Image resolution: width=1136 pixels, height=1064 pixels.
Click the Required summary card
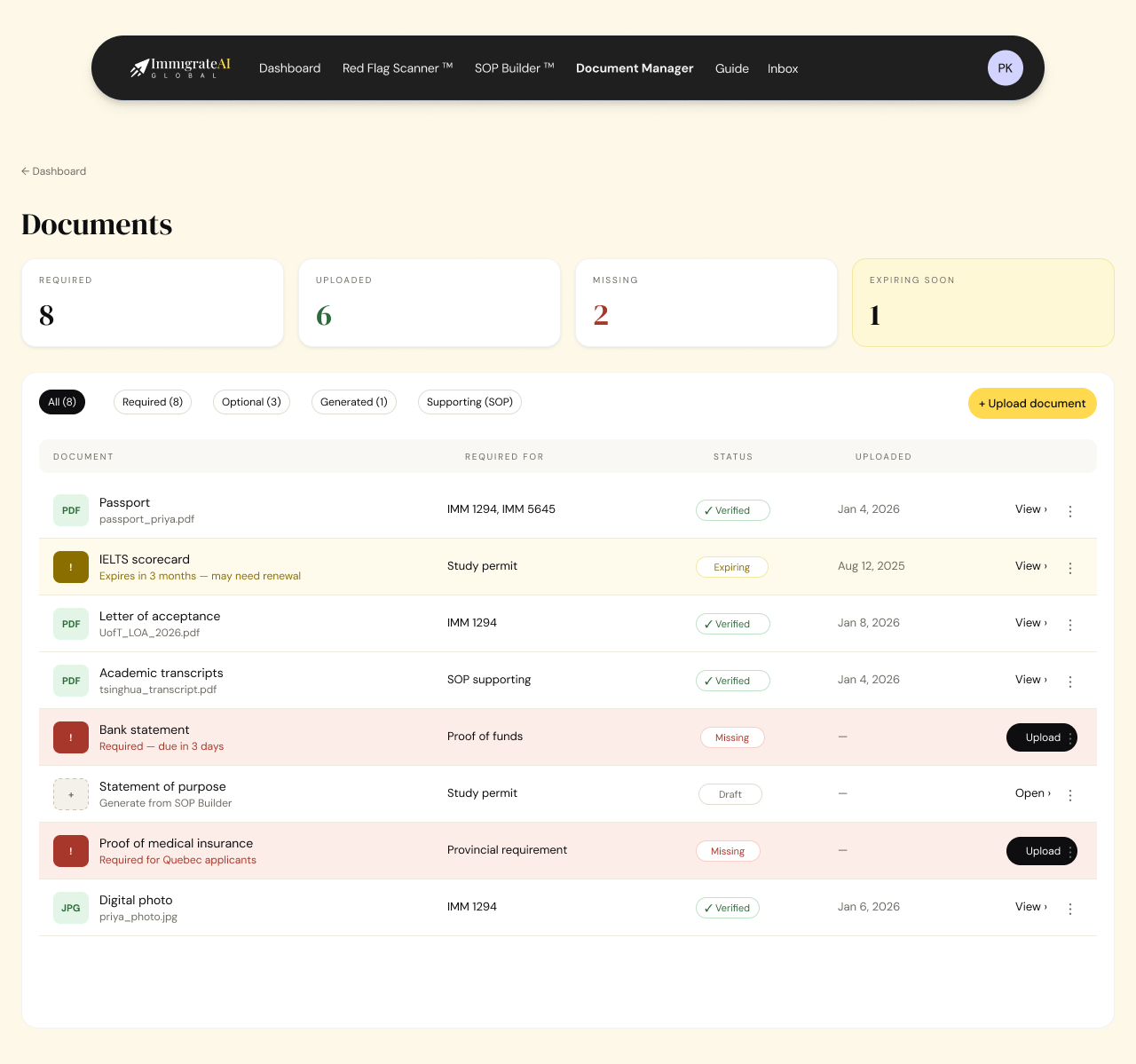pyautogui.click(x=153, y=303)
